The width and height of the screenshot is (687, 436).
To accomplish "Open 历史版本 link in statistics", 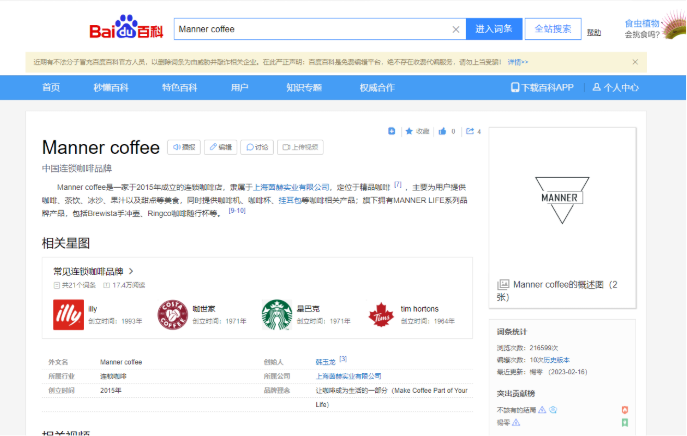I will (x=556, y=360).
